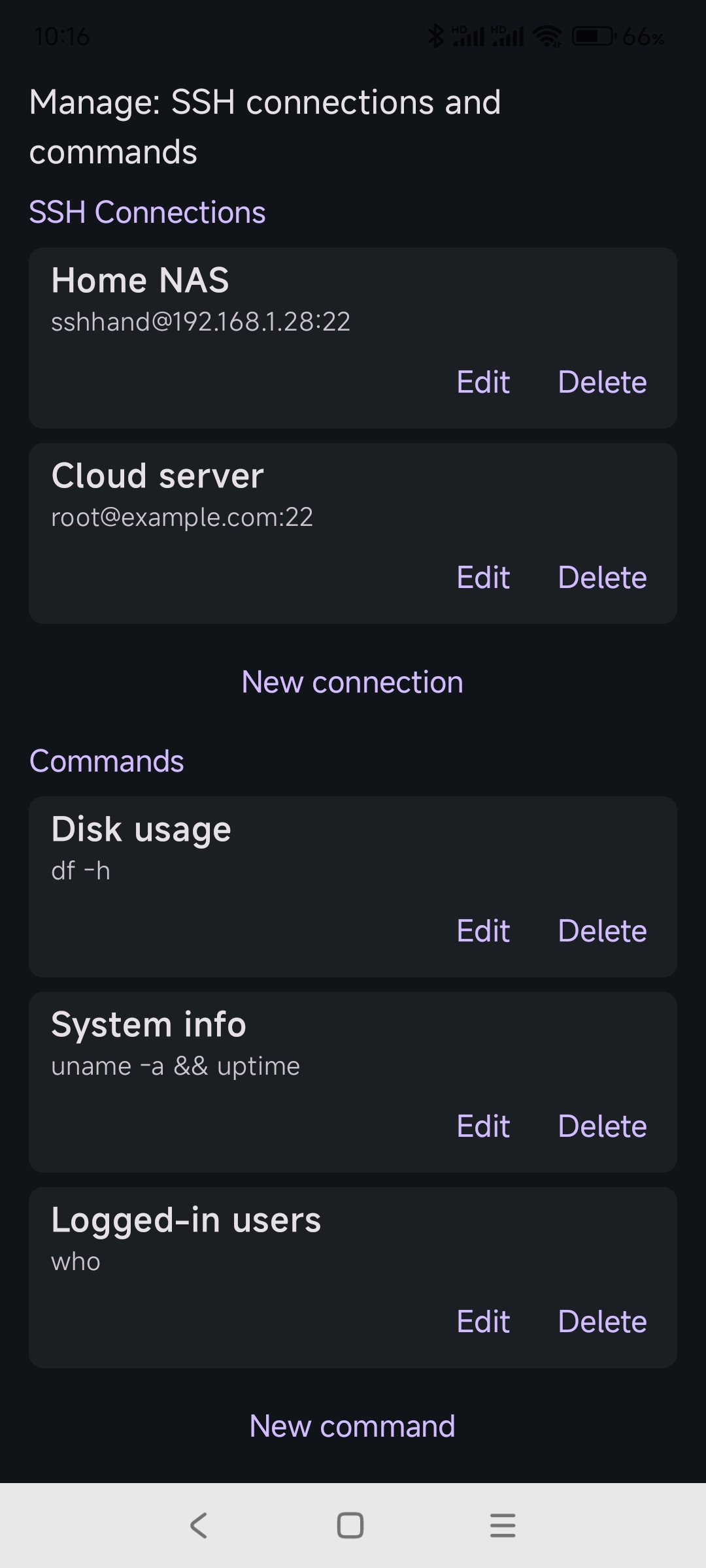Select the Logged-in users title text
Viewport: 706px width, 1568px height.
click(x=186, y=1221)
